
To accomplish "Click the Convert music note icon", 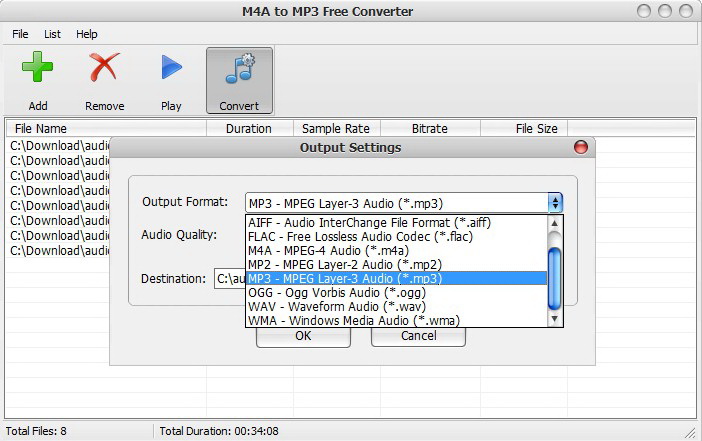I will point(239,69).
